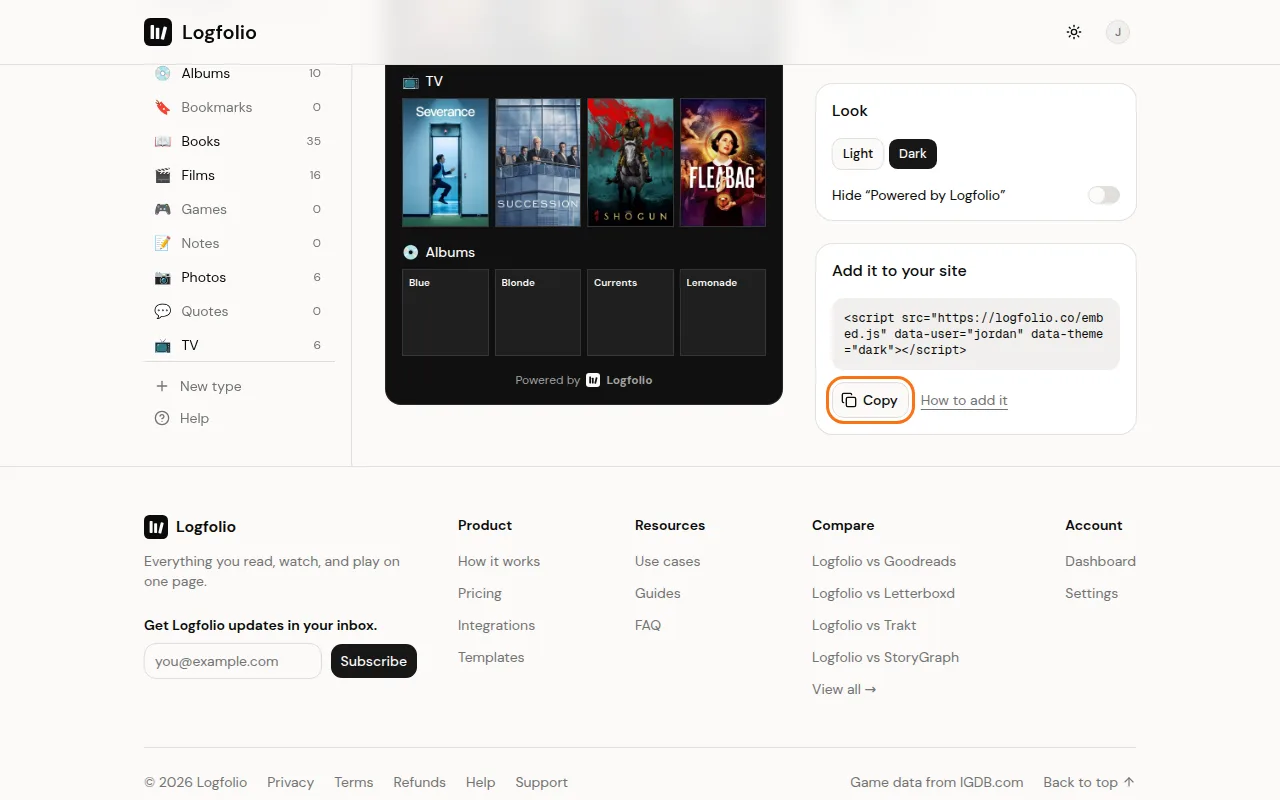Image resolution: width=1280 pixels, height=800 pixels.
Task: Click the Blonde album tile
Action: coord(538,312)
